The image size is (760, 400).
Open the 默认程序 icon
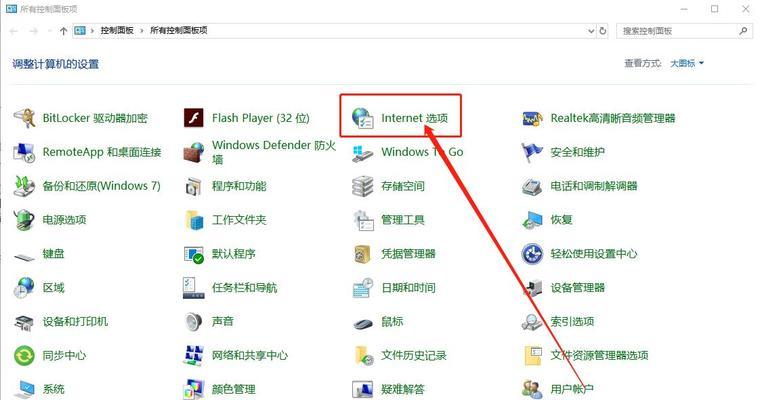(194, 254)
